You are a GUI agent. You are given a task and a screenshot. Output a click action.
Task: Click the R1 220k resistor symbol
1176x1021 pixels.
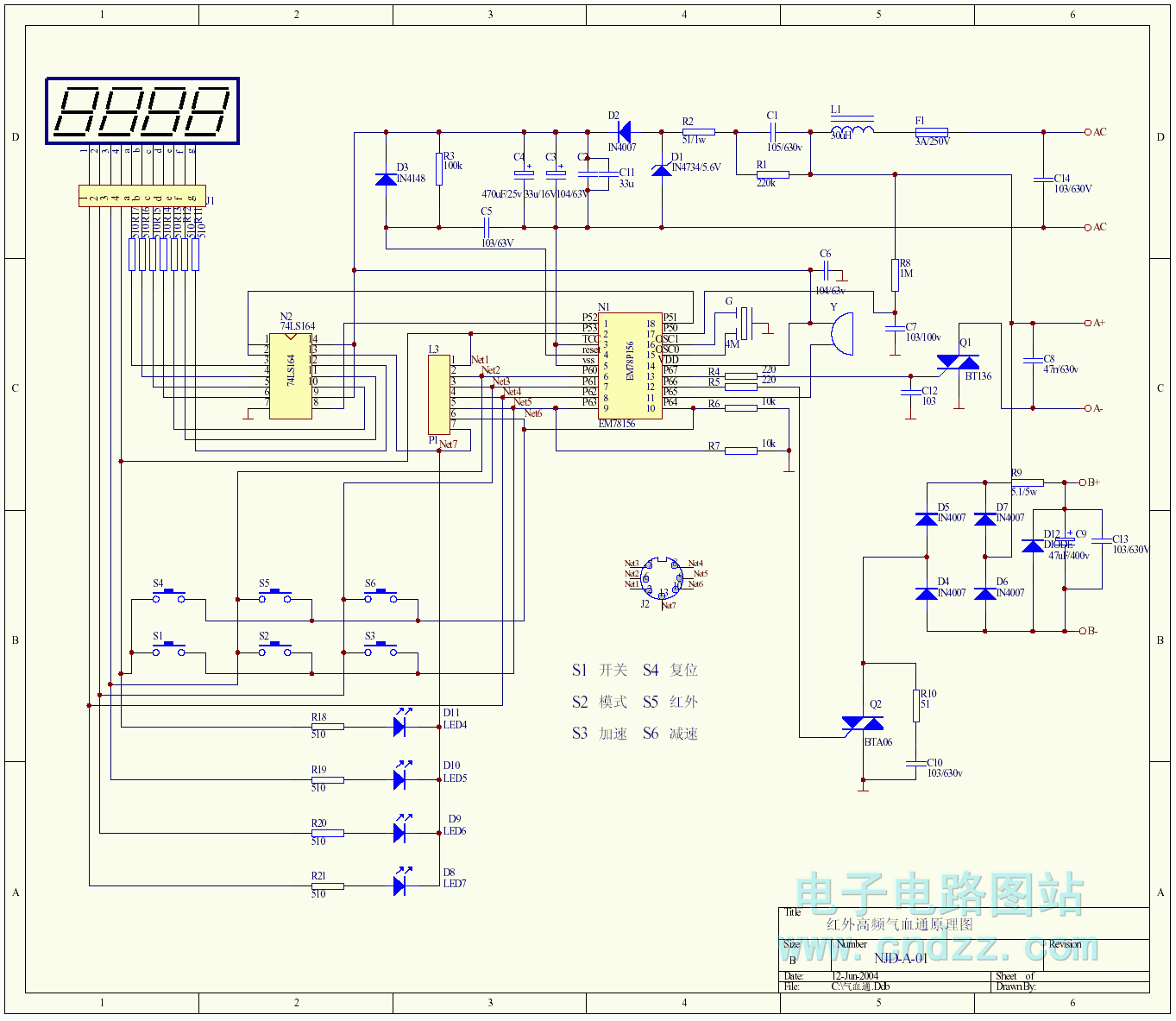773,174
